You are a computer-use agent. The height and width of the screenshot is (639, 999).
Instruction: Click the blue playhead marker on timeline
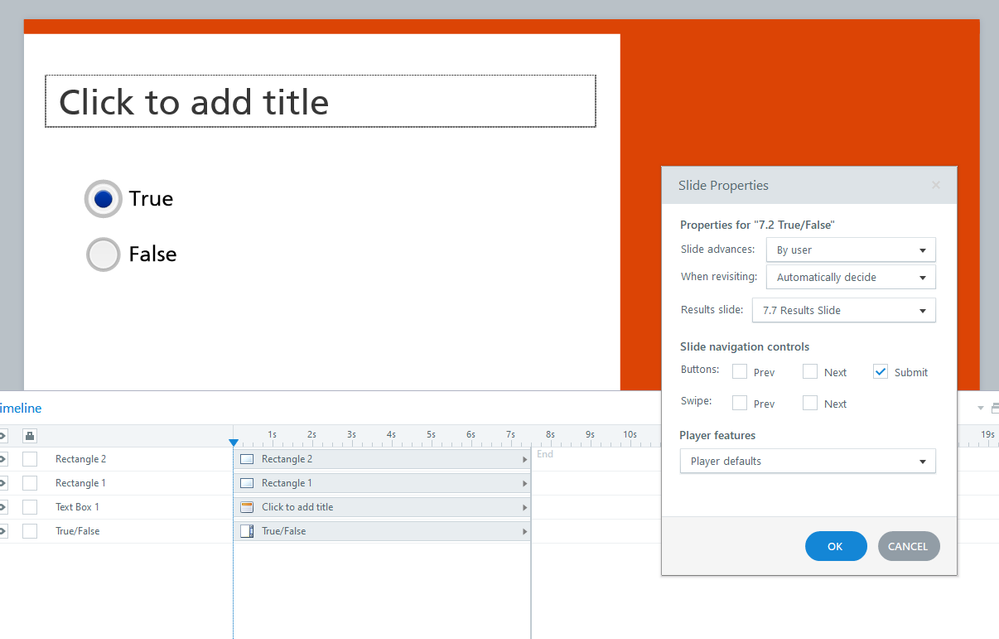pos(233,442)
